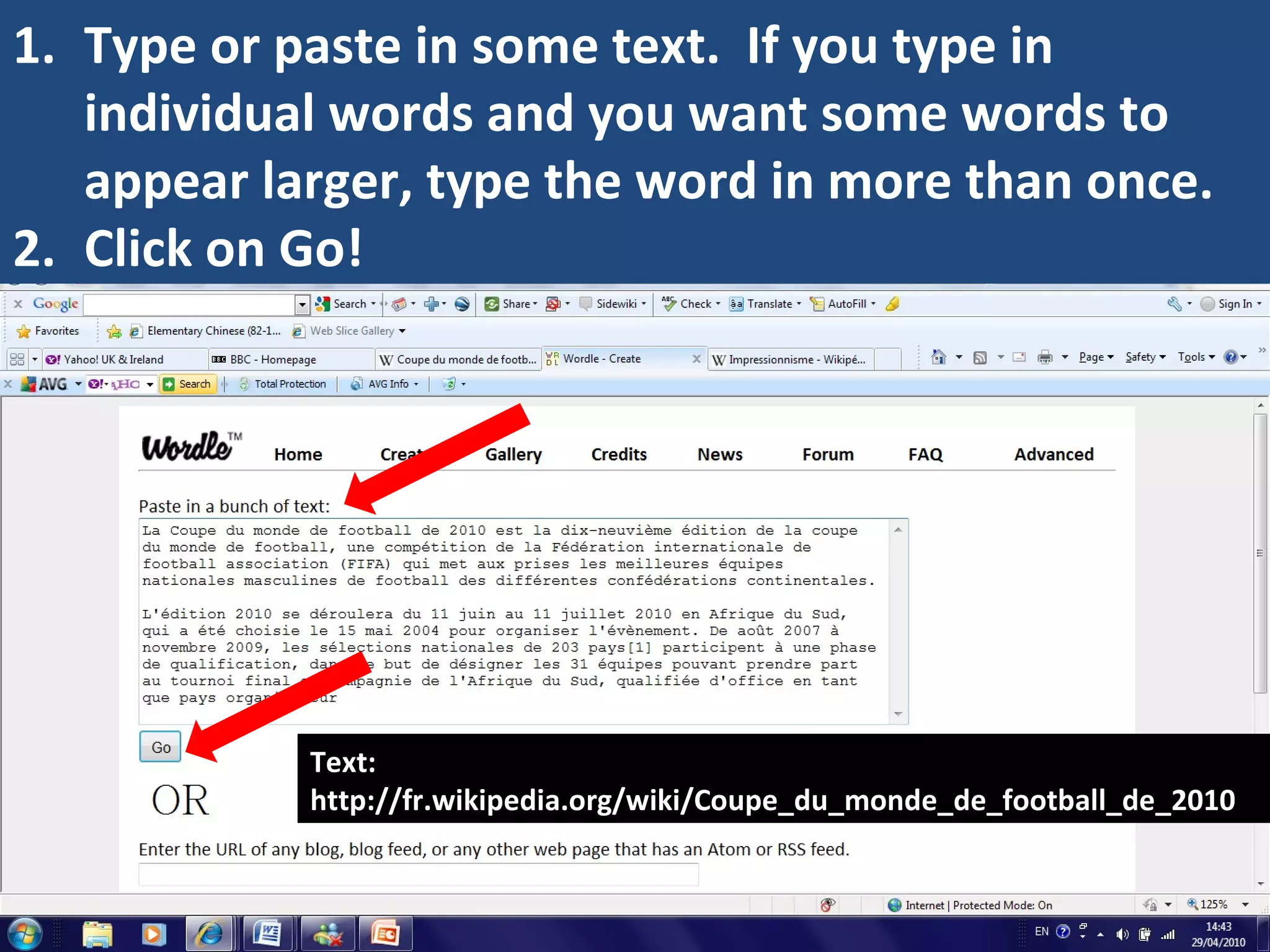Viewport: 1270px width, 952px height.
Task: Click the URL input field for blog feed
Action: [419, 874]
